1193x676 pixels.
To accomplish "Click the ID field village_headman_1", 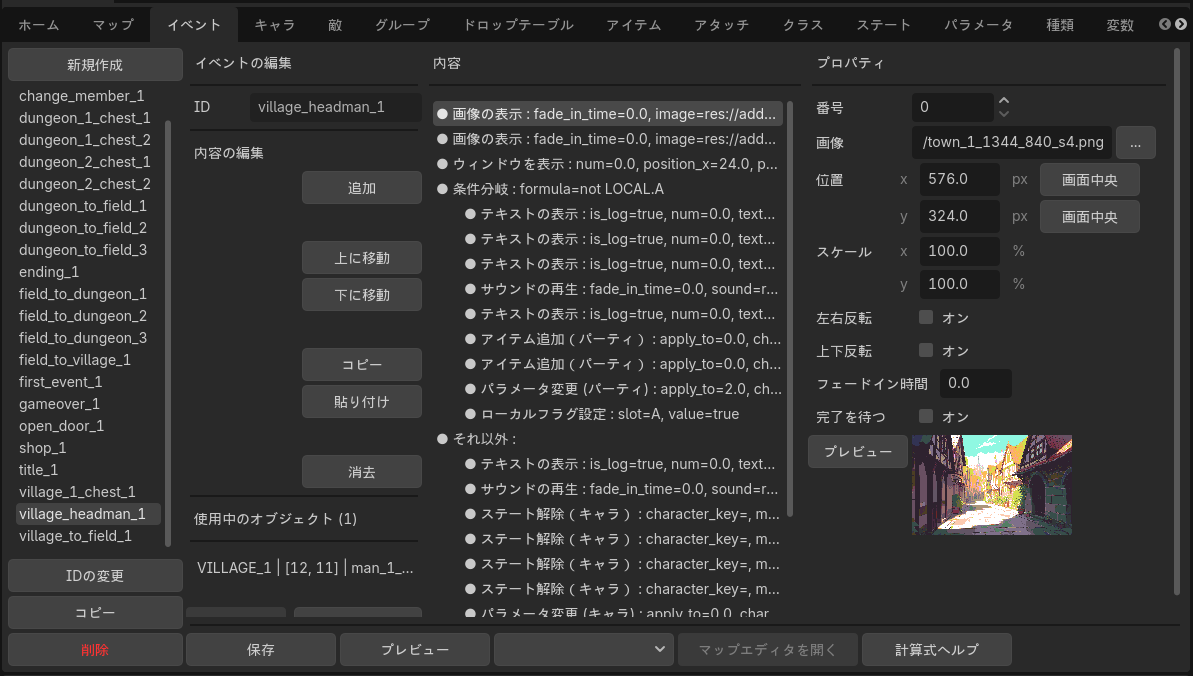I will pos(336,107).
